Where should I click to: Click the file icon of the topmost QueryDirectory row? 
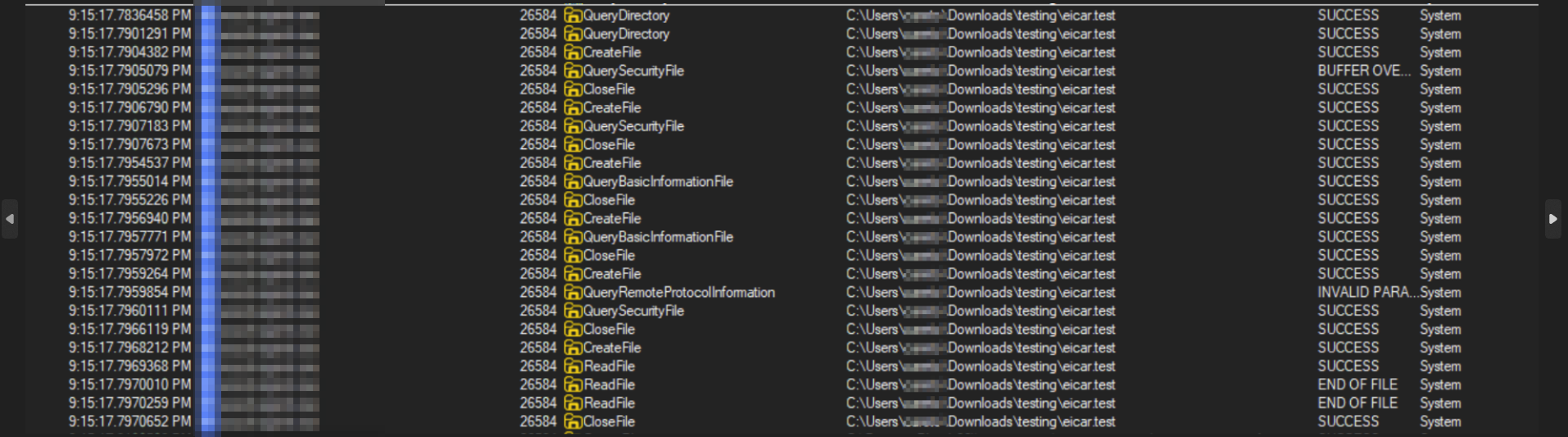tap(573, 16)
